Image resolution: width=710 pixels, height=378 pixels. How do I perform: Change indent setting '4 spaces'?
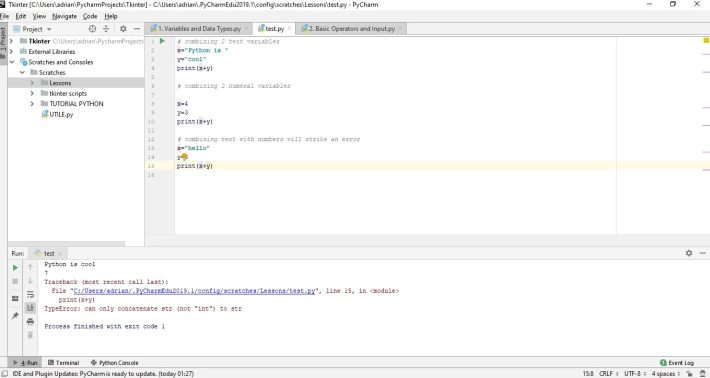tap(666, 374)
